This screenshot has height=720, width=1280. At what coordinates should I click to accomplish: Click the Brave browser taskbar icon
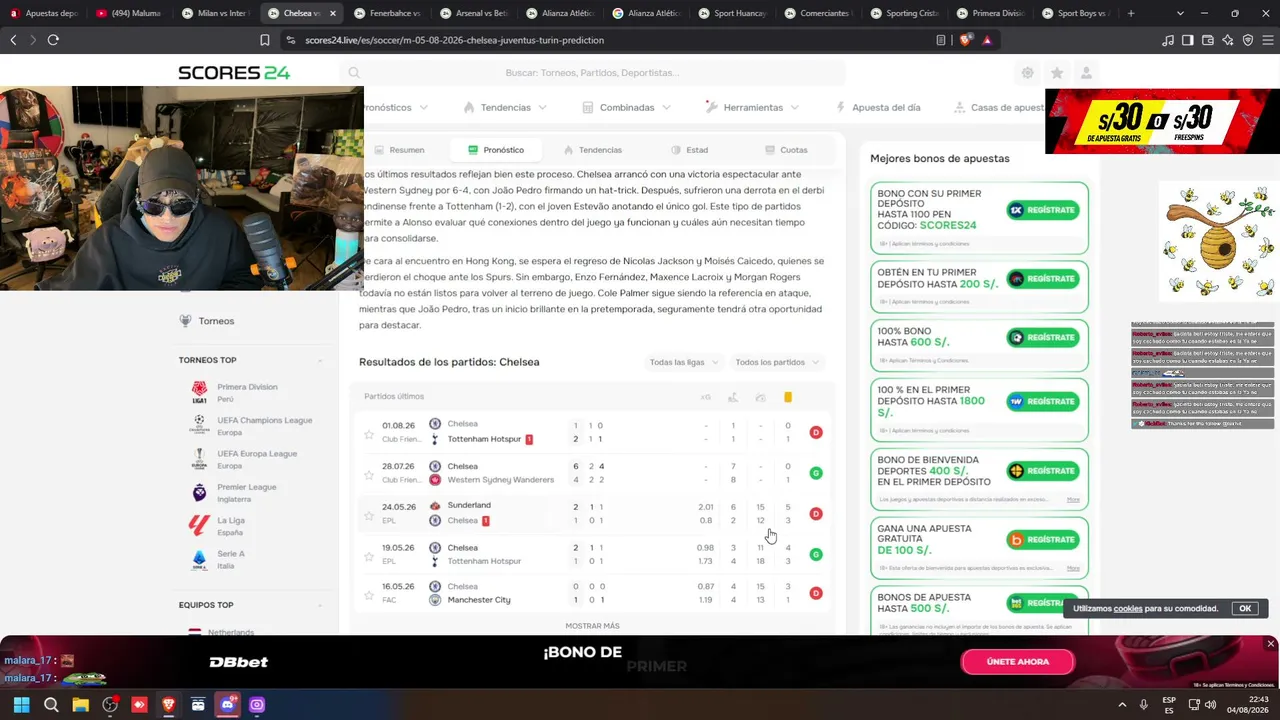(169, 705)
